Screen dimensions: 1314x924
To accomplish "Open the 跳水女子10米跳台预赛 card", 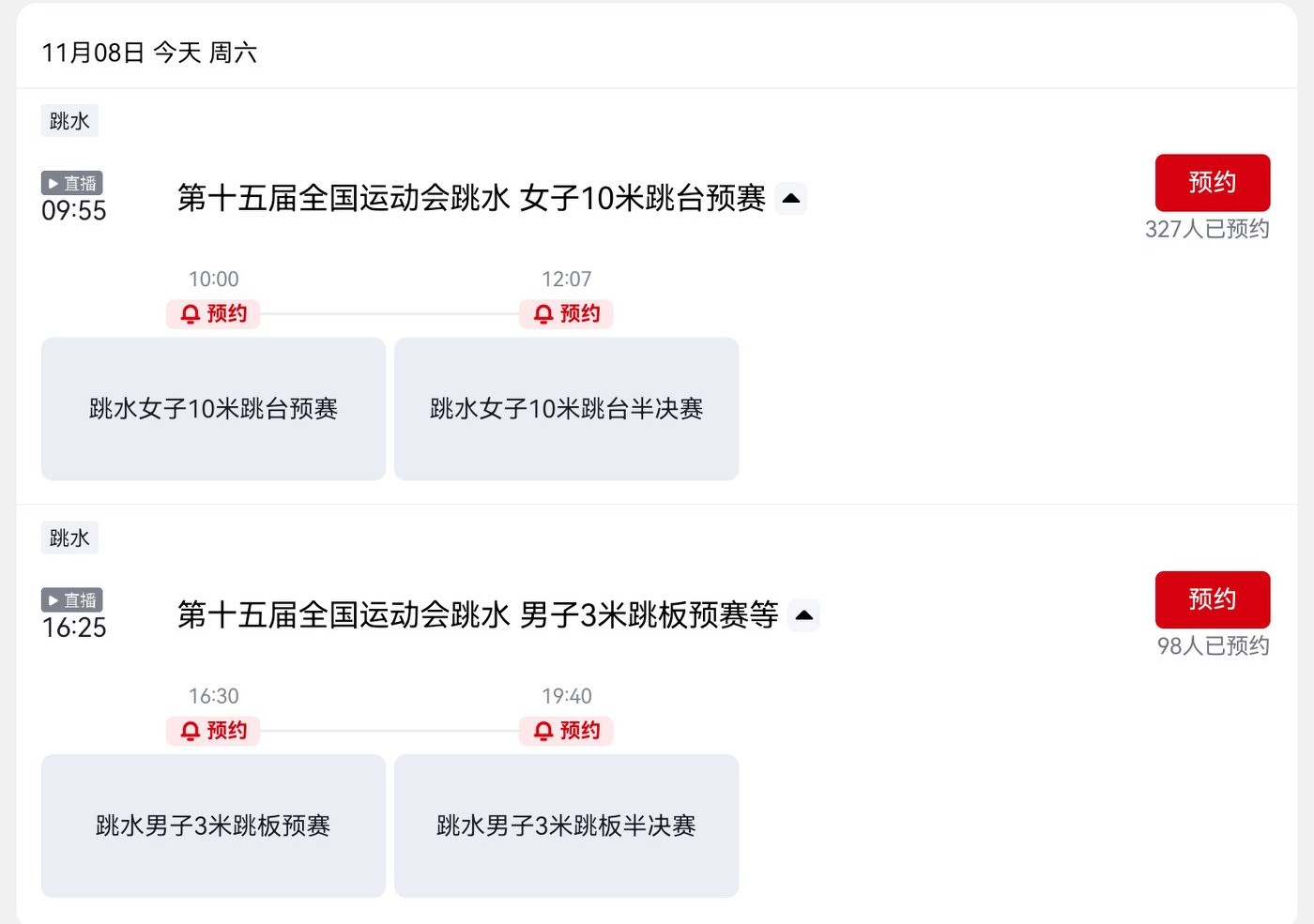I will point(213,409).
